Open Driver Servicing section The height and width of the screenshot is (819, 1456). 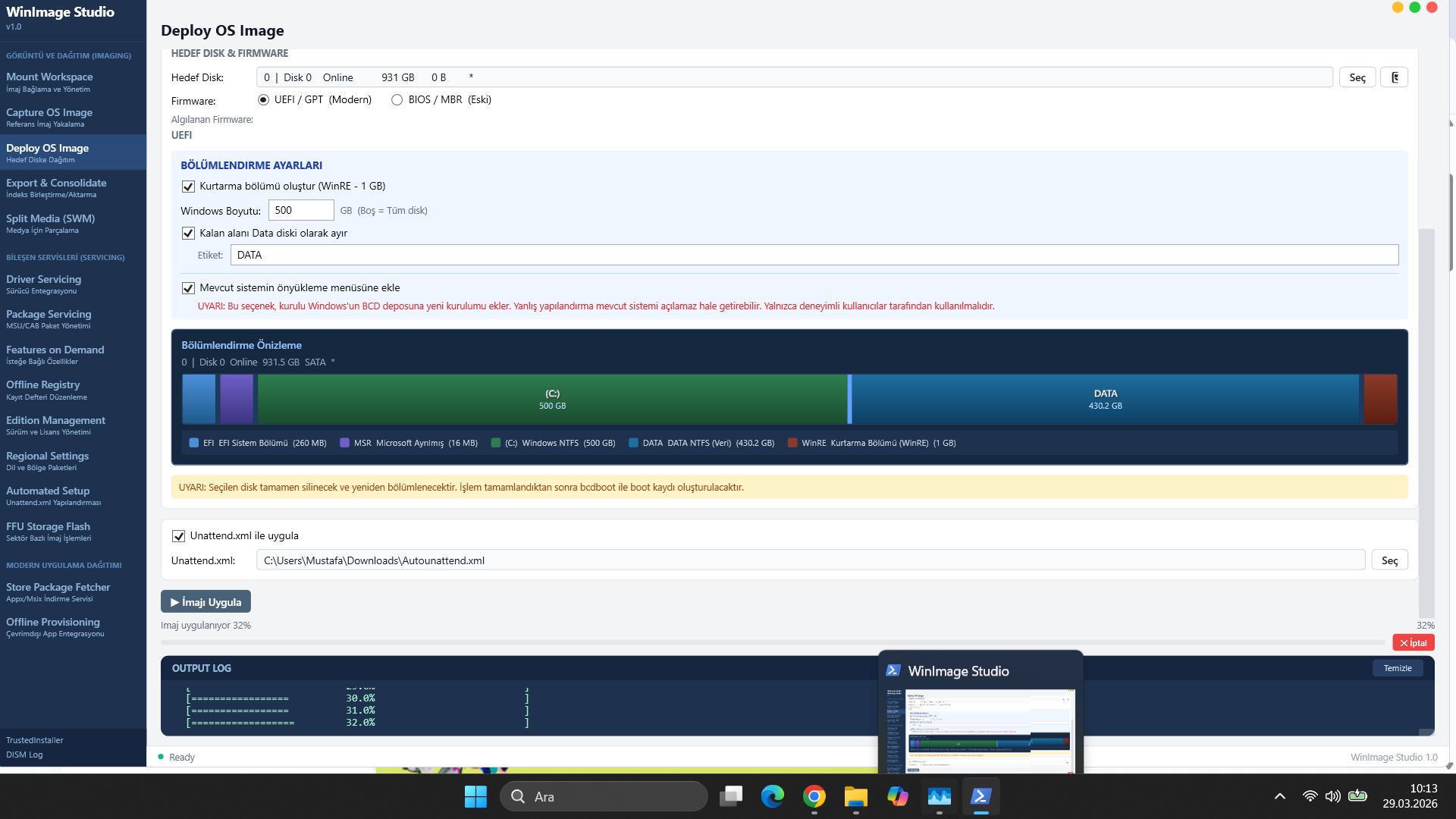tap(73, 284)
